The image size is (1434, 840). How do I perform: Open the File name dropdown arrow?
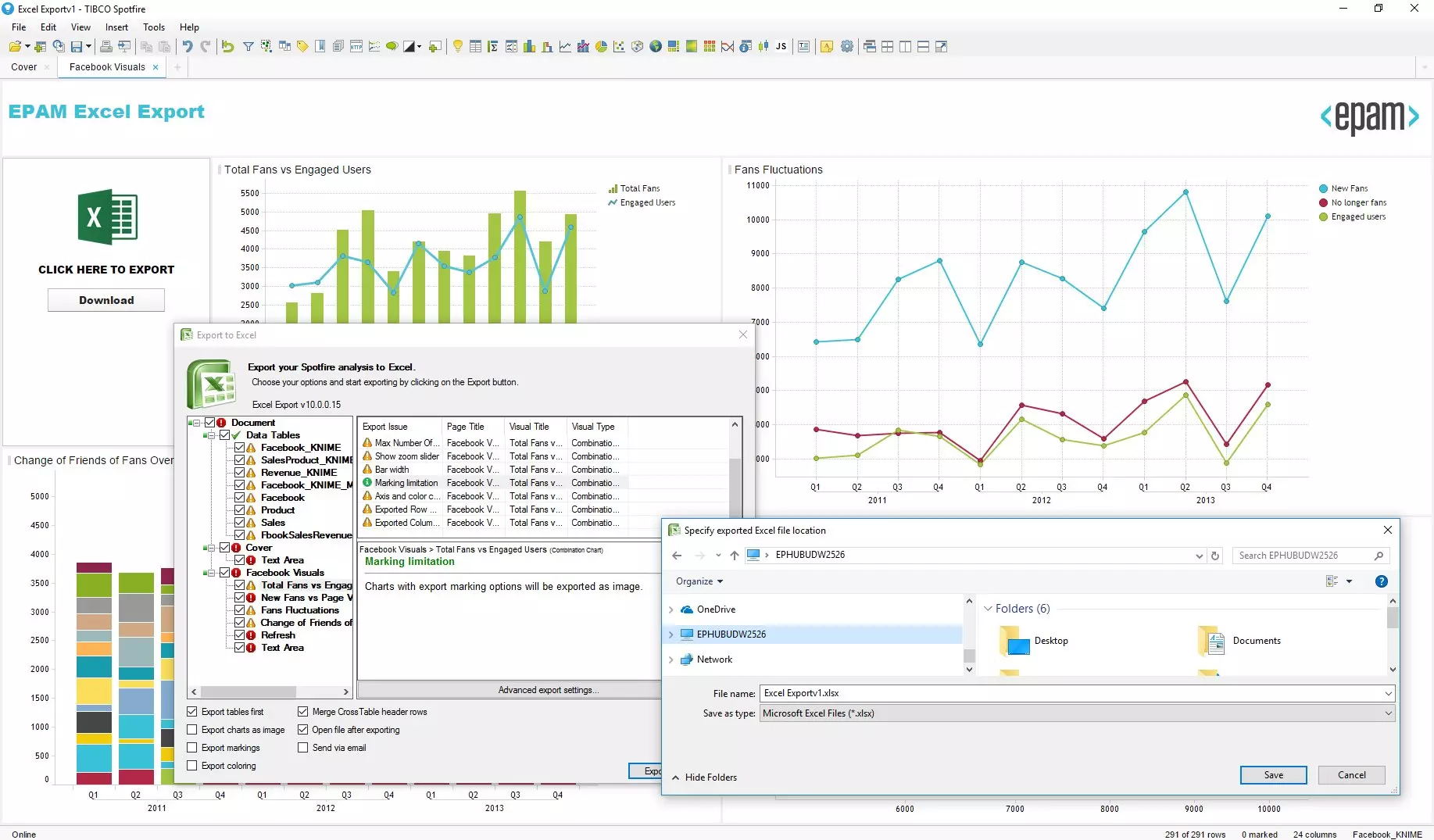pyautogui.click(x=1388, y=693)
